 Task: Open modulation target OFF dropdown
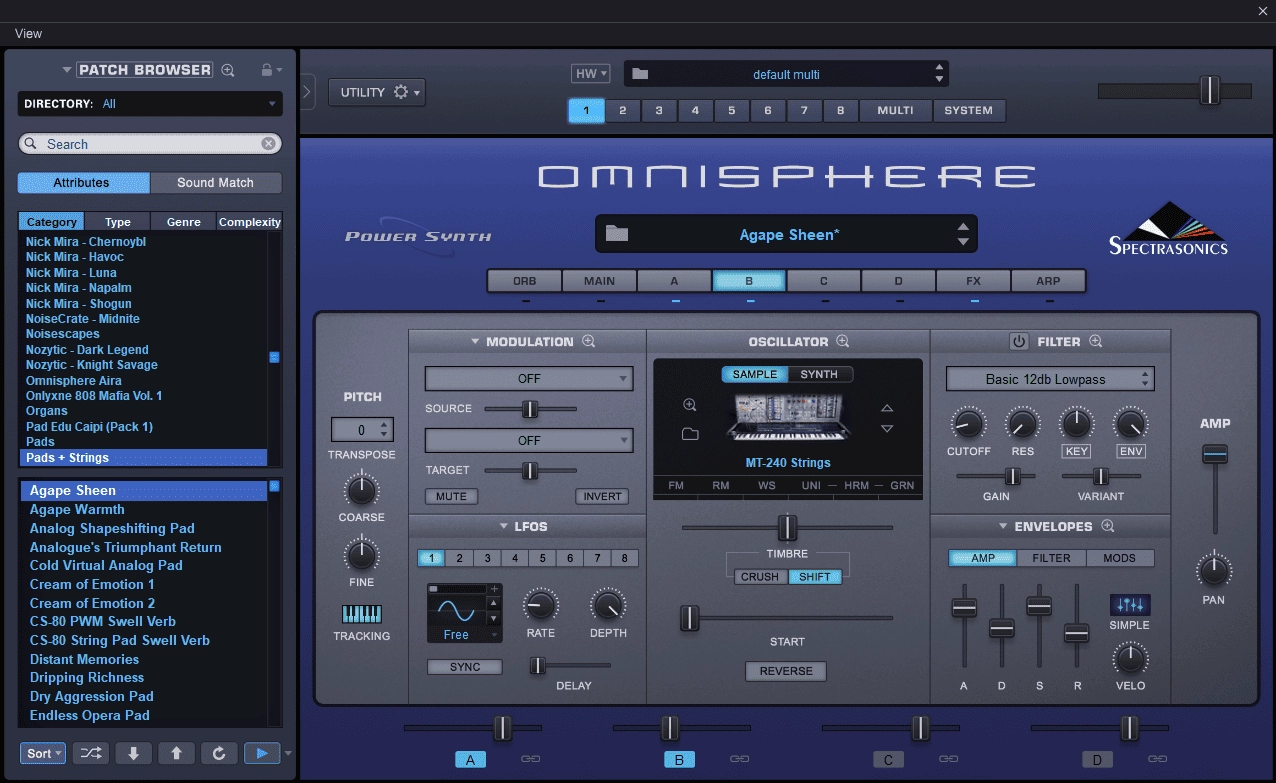coord(529,440)
